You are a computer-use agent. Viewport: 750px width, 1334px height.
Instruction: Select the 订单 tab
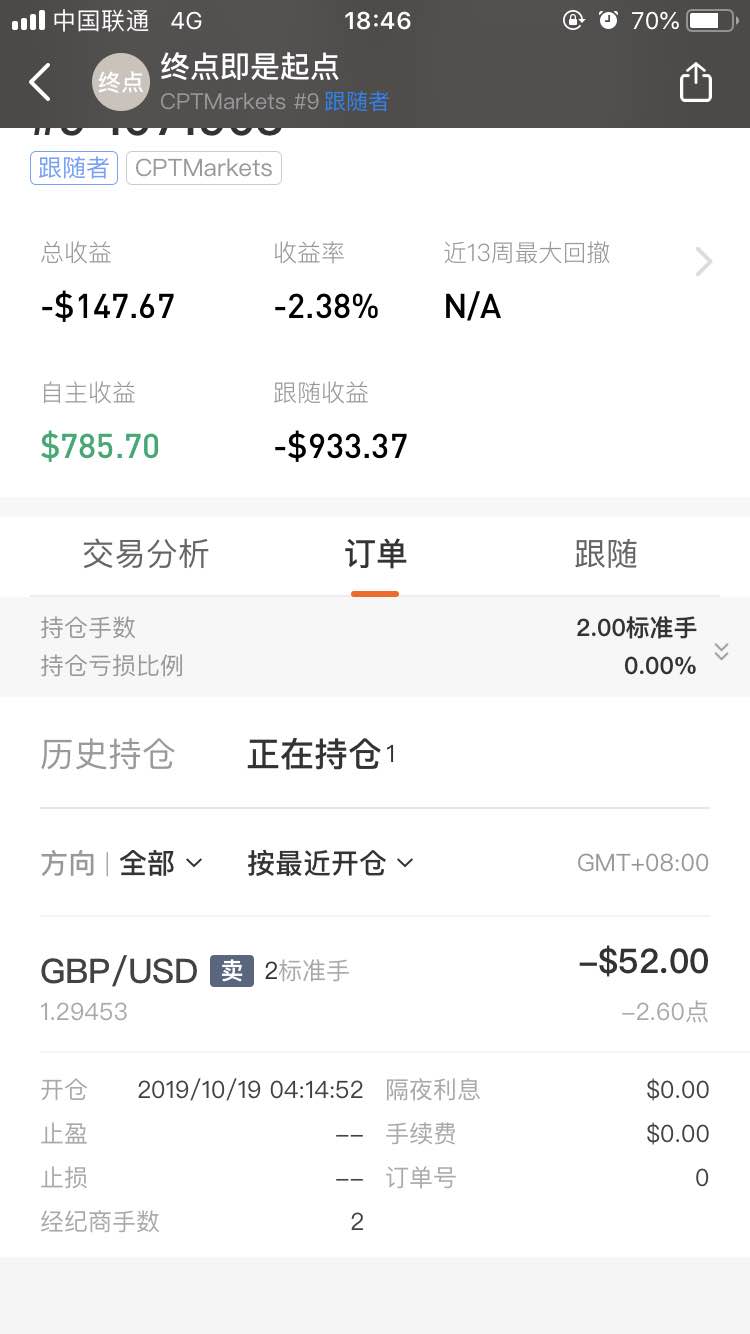375,554
